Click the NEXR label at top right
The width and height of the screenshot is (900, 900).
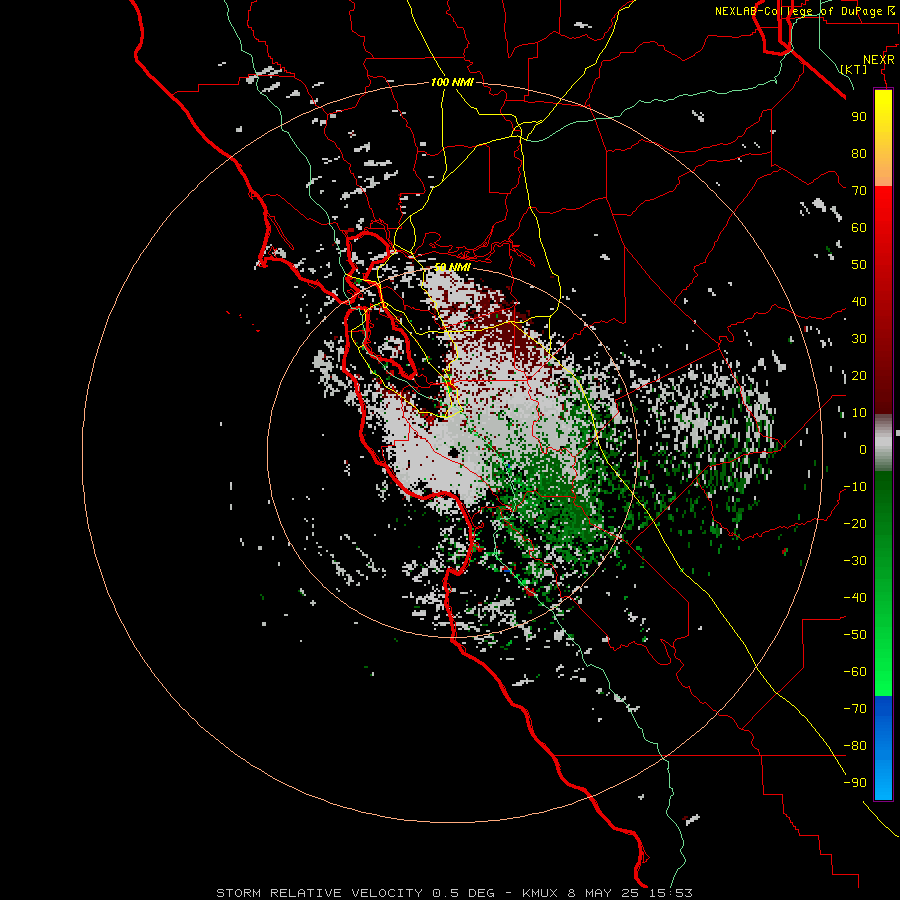tap(879, 60)
